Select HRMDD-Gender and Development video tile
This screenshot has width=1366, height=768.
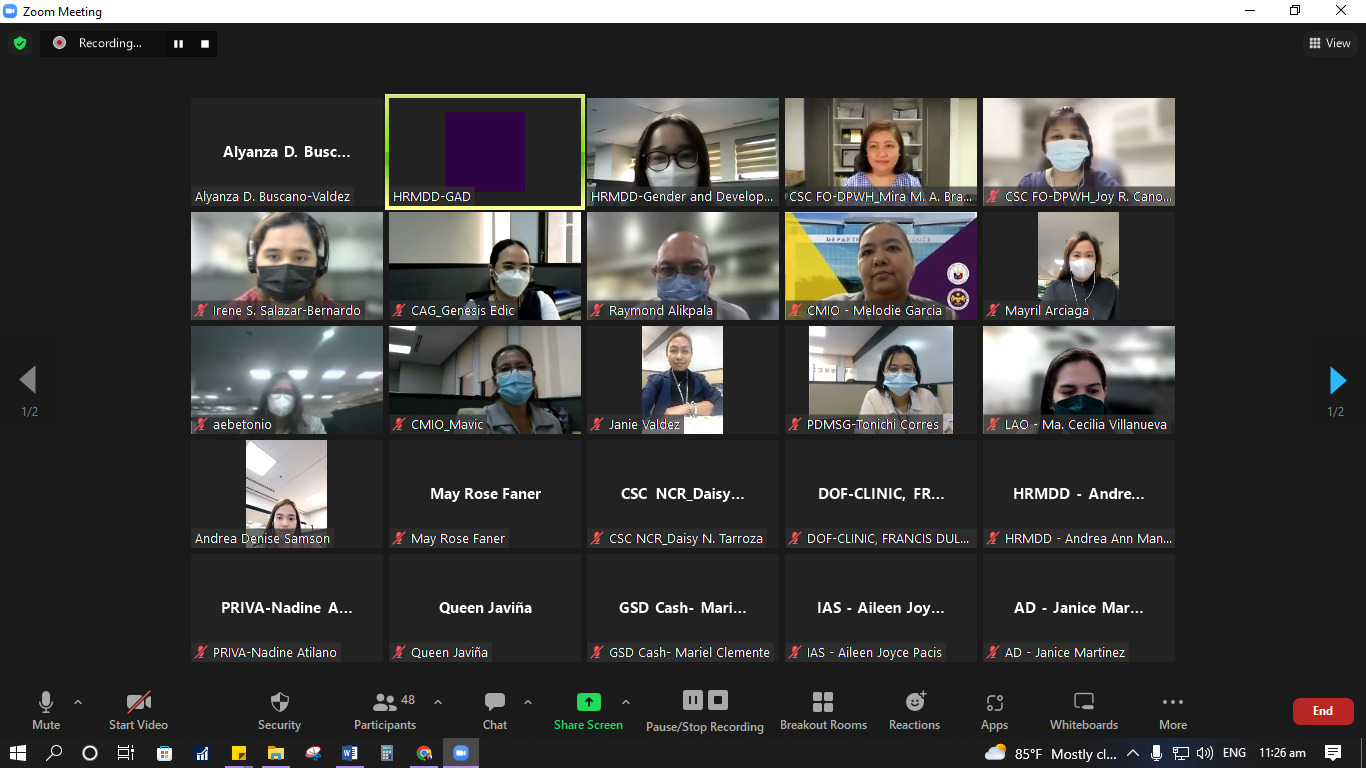point(683,152)
